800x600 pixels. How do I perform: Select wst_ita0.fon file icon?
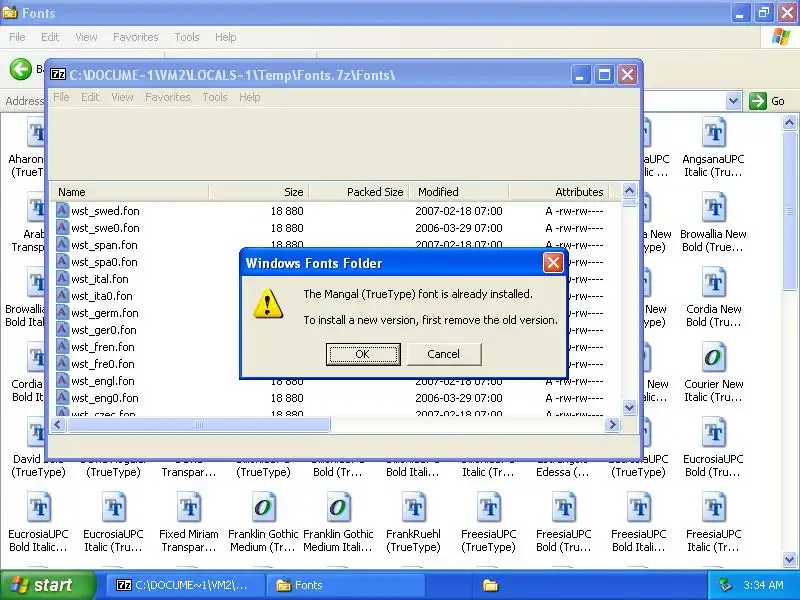pos(62,295)
